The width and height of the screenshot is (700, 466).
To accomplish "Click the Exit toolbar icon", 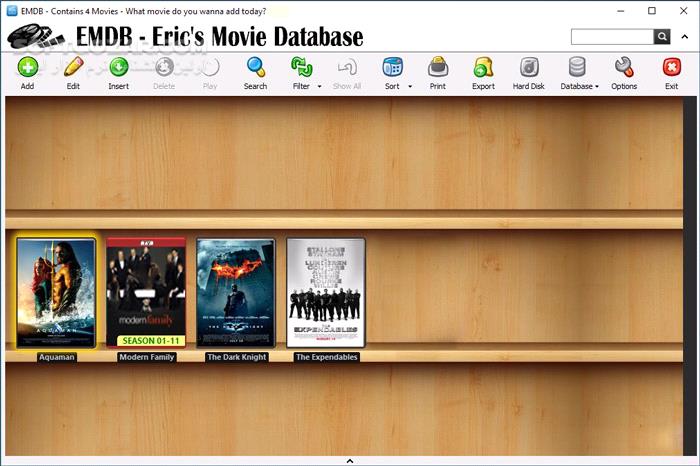I will 671,68.
